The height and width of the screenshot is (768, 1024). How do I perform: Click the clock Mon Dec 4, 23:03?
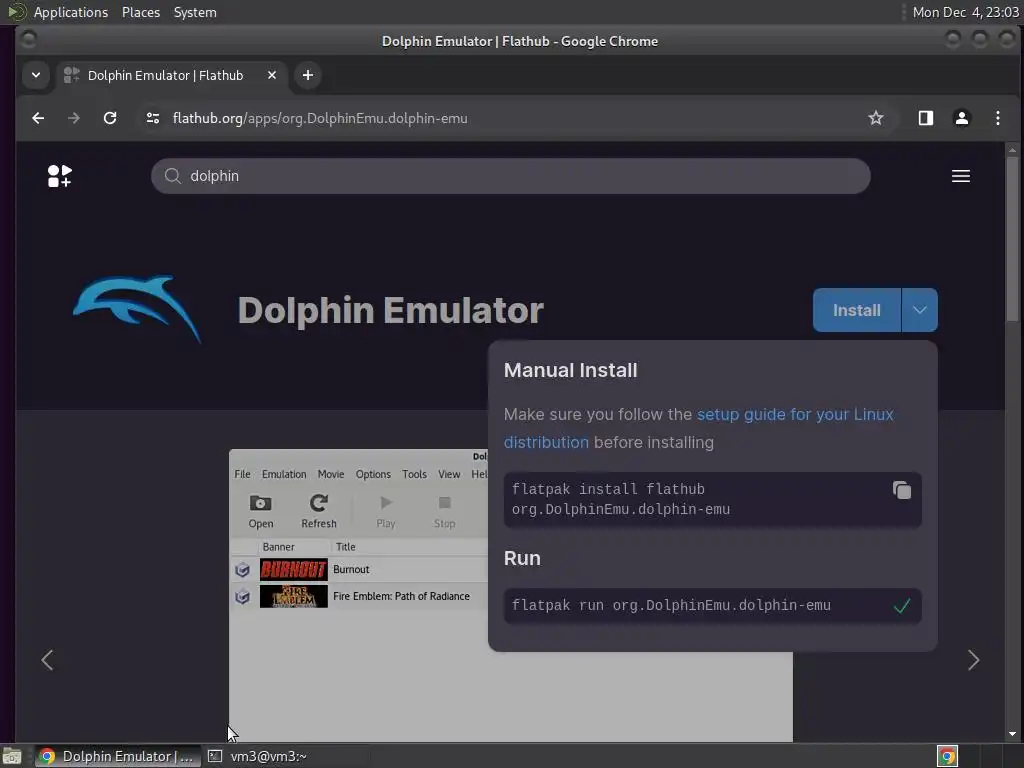click(965, 12)
